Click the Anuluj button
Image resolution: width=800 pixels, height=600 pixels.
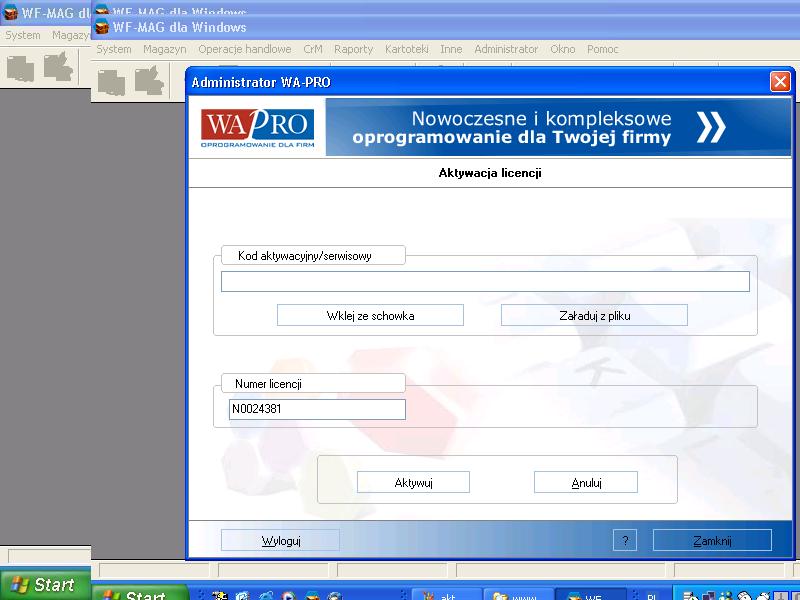pos(586,482)
